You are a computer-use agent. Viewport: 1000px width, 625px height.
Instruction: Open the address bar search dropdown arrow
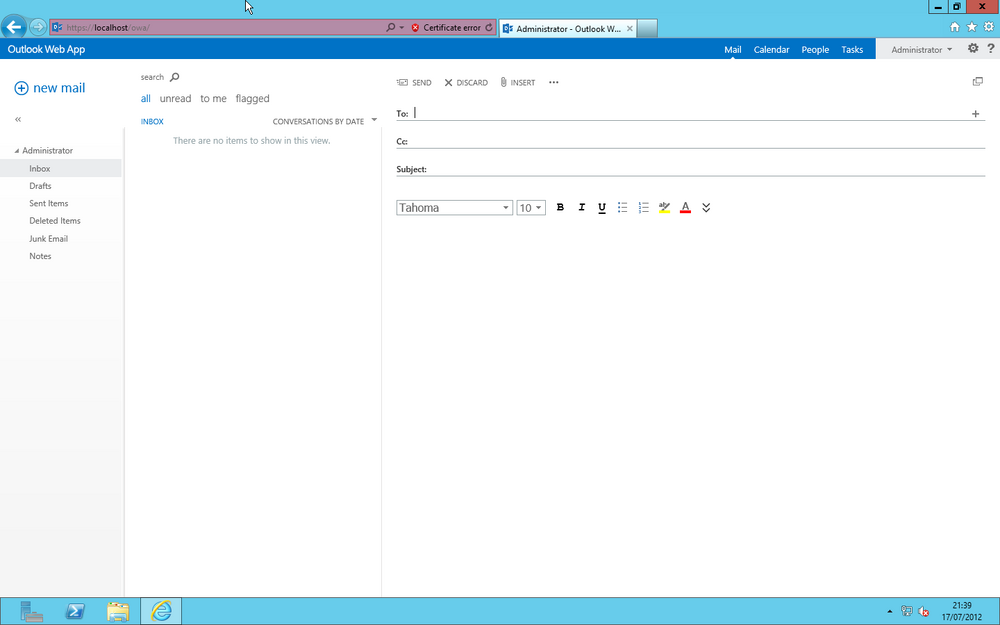point(402,27)
